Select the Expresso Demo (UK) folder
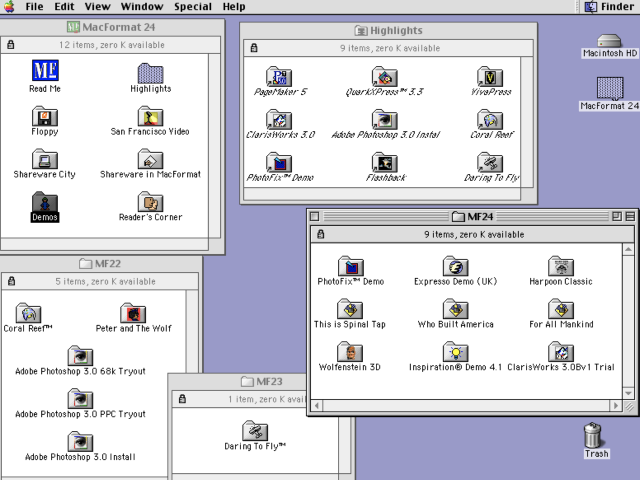 [456, 266]
